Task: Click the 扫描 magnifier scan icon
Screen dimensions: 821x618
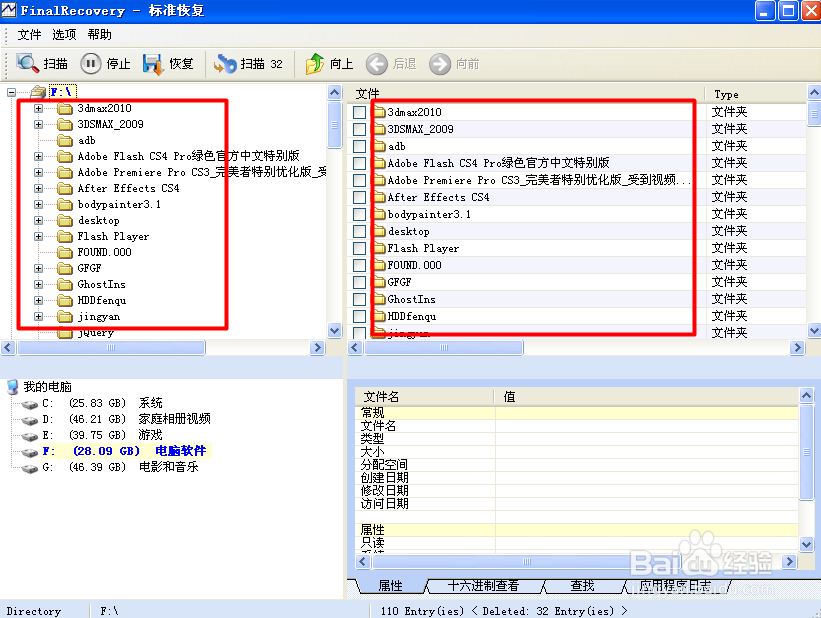Action: [x=27, y=63]
